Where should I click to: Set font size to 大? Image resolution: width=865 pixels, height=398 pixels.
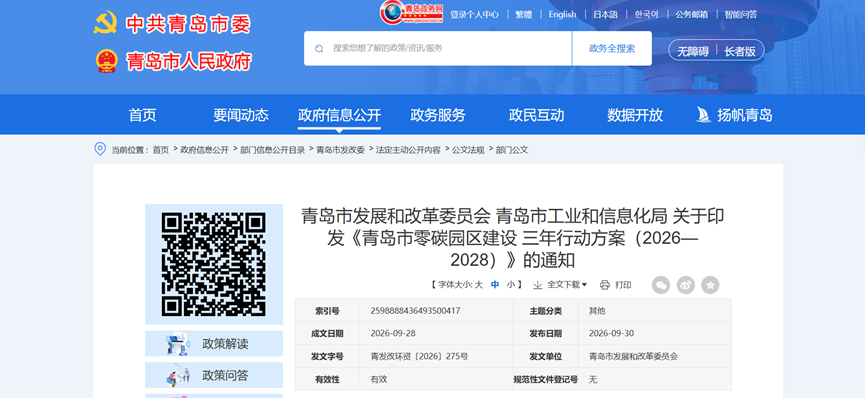pyautogui.click(x=479, y=285)
